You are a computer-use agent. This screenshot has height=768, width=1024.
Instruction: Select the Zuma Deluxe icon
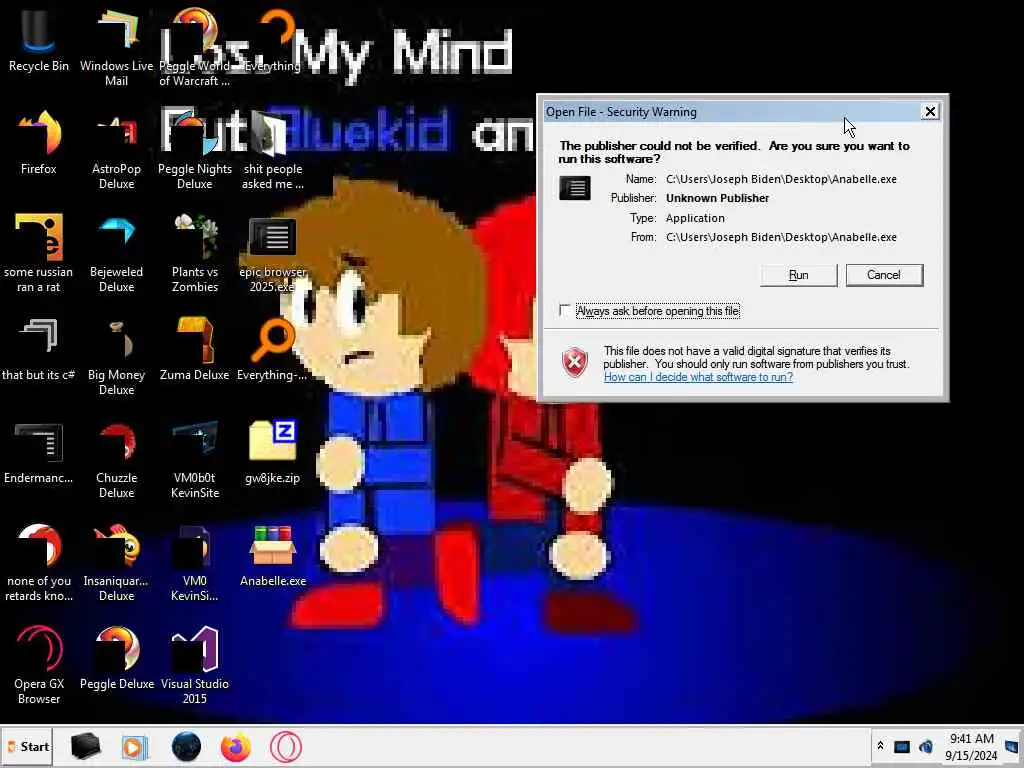[x=195, y=349]
